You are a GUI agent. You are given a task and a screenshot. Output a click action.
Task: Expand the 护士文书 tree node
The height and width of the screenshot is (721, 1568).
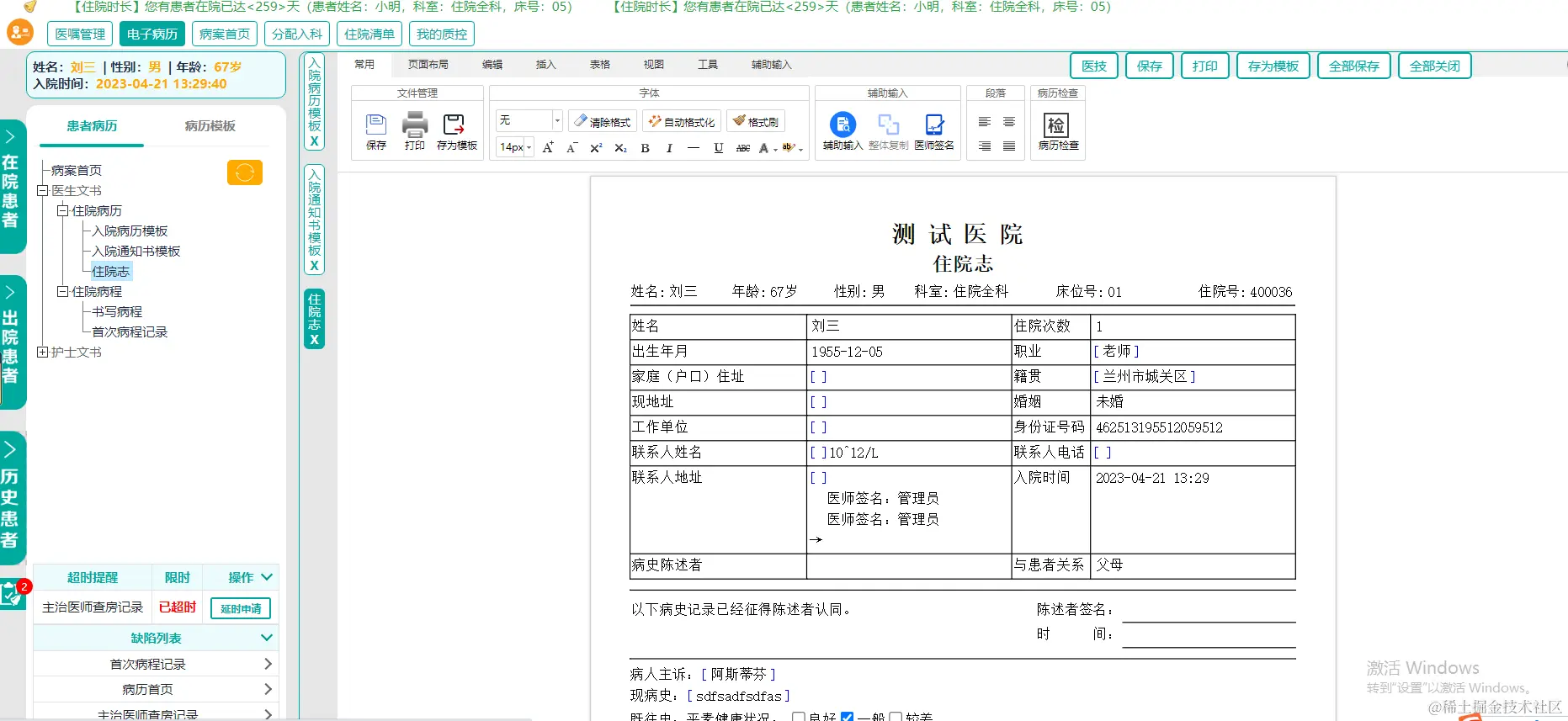(x=42, y=353)
